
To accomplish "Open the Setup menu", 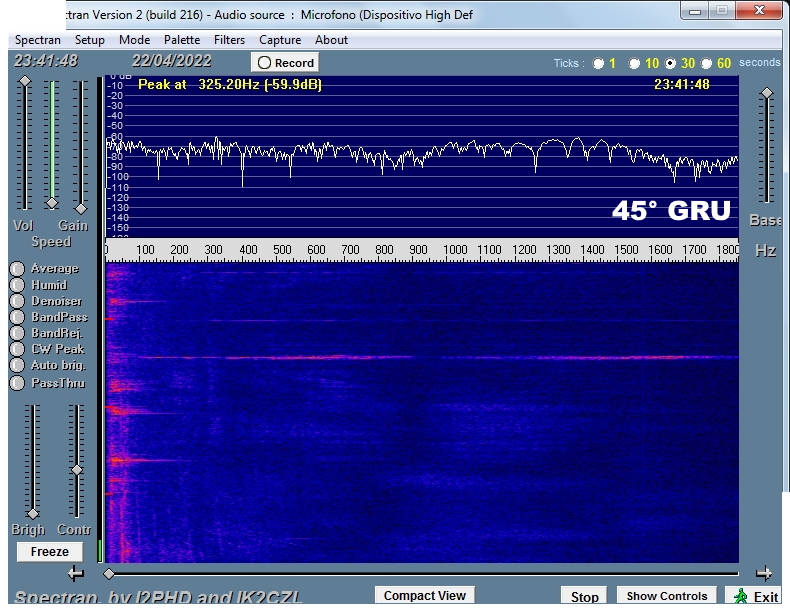I will 90,40.
